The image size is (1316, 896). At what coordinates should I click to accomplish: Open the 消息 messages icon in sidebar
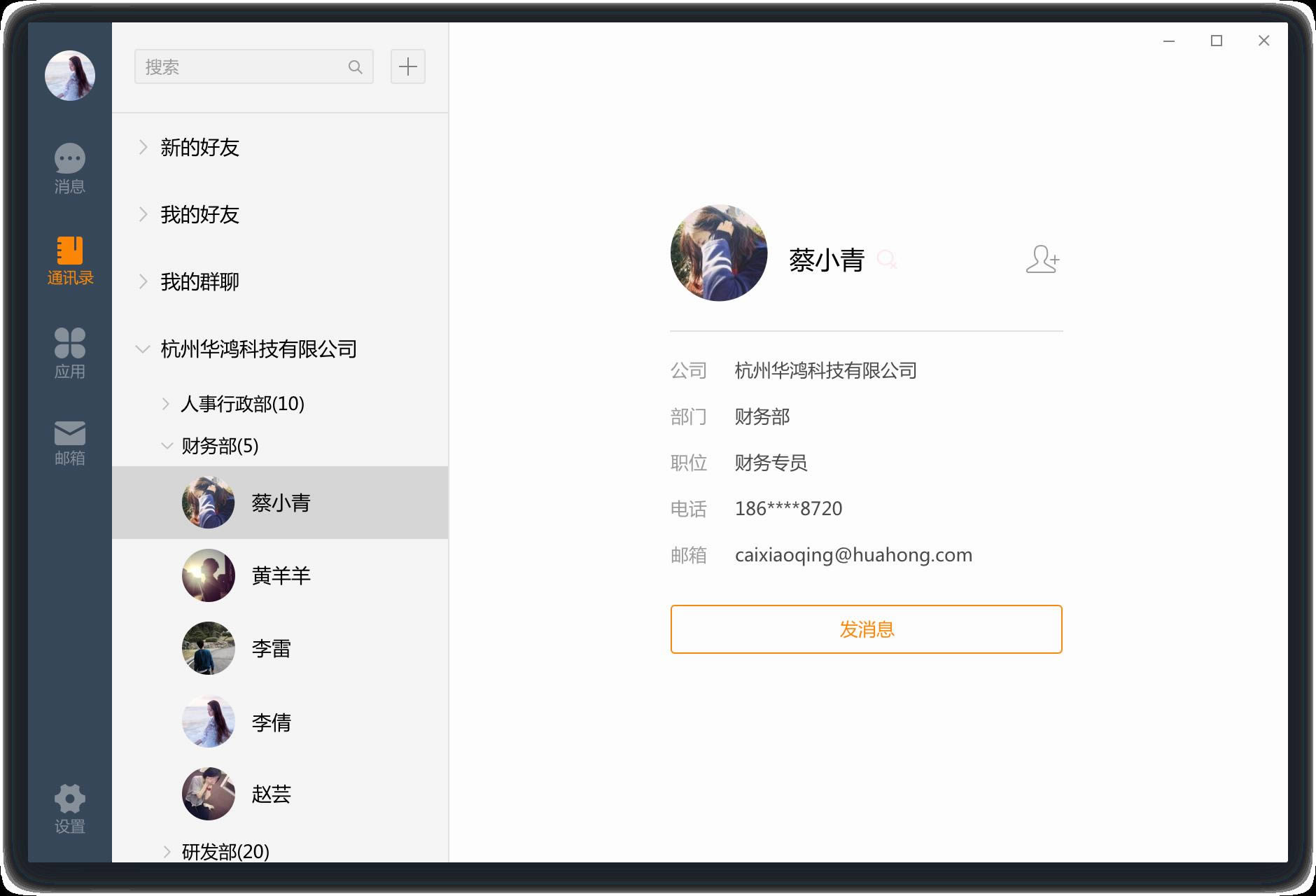tap(70, 168)
